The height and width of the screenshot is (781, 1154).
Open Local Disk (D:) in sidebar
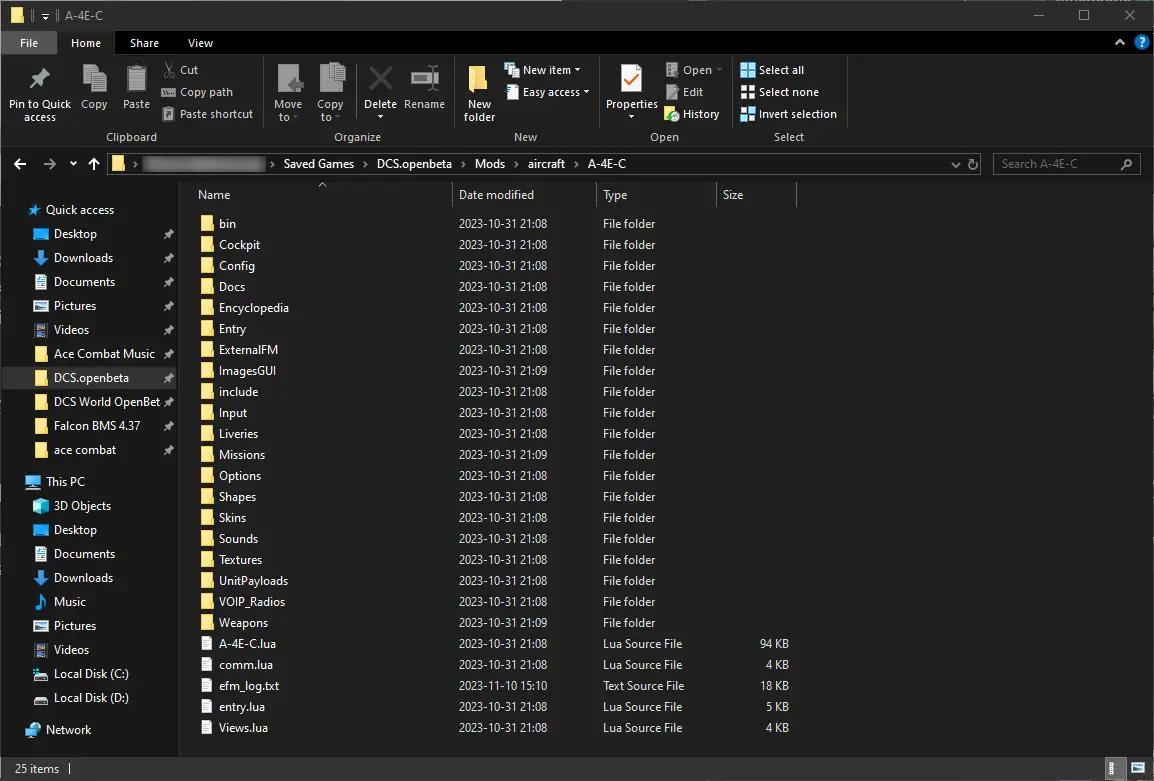pyautogui.click(x=91, y=699)
